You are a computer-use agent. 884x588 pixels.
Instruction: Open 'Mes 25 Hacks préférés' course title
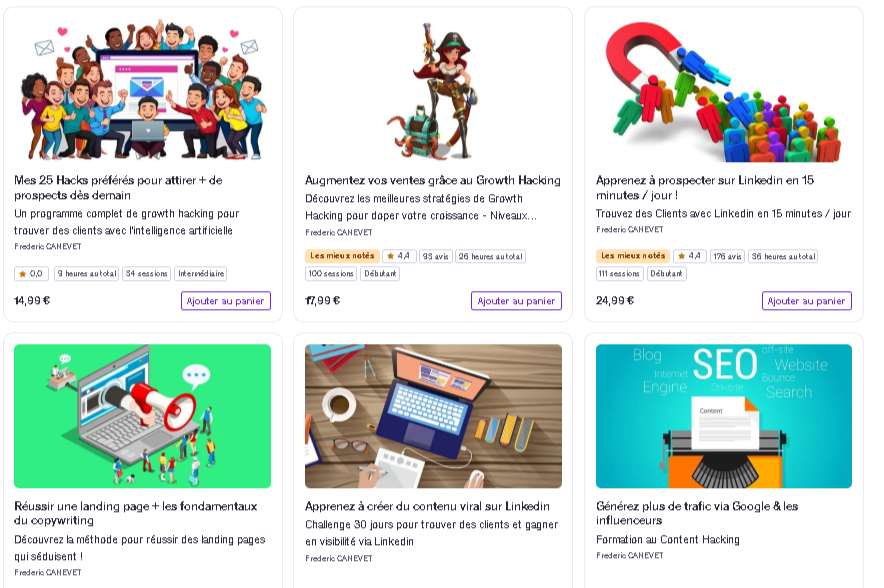[x=118, y=188]
